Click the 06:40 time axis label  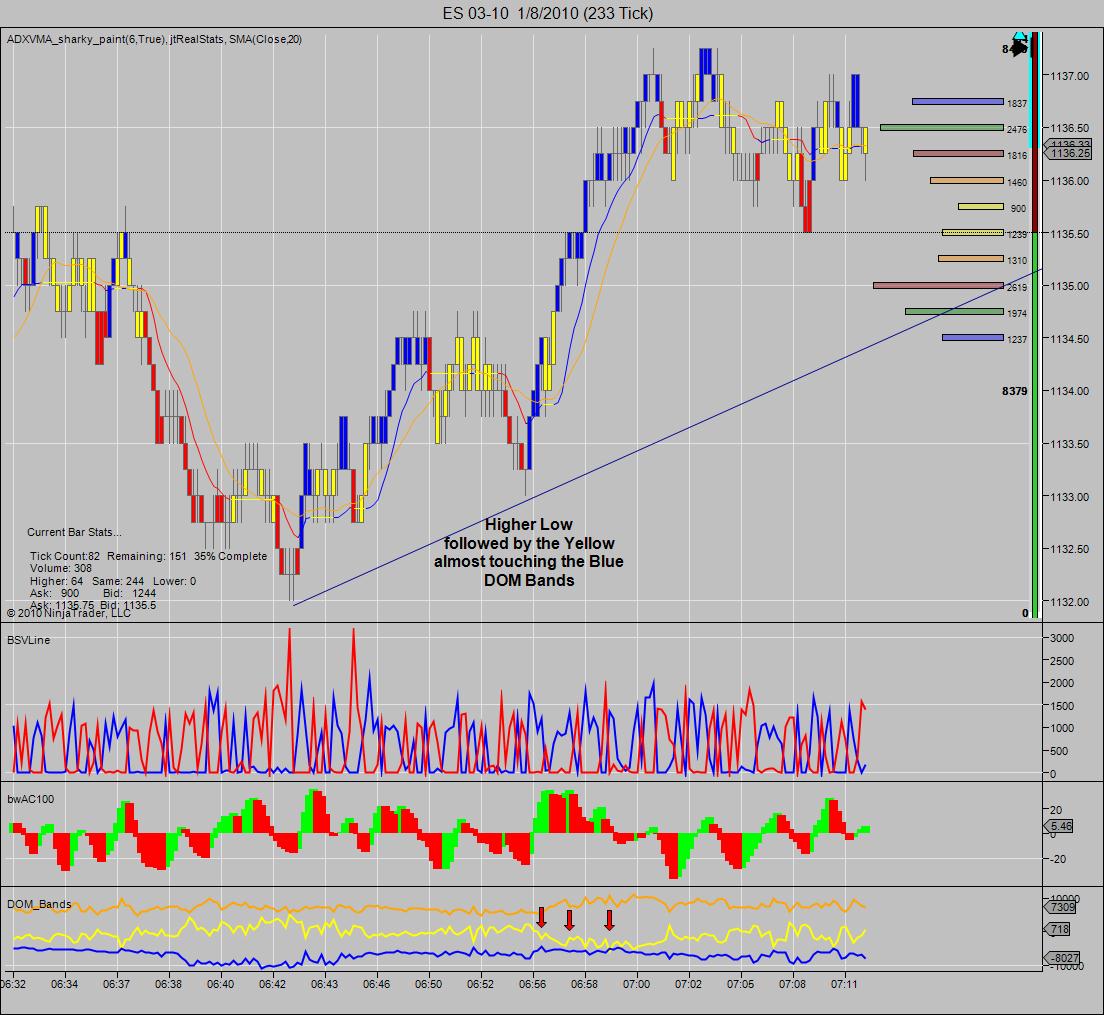click(220, 984)
